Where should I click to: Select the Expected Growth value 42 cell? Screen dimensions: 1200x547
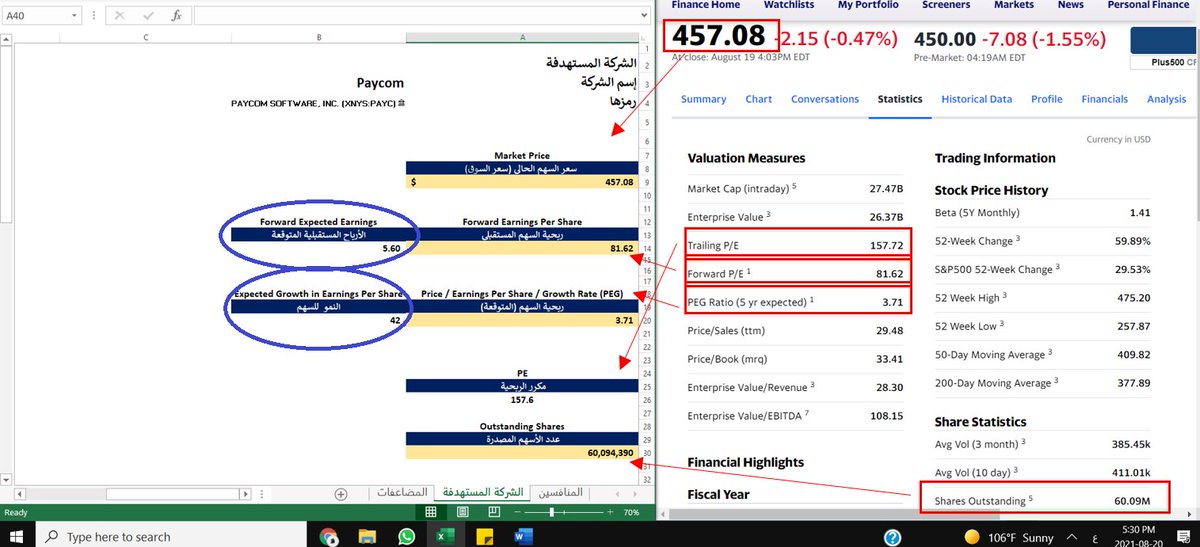click(316, 320)
